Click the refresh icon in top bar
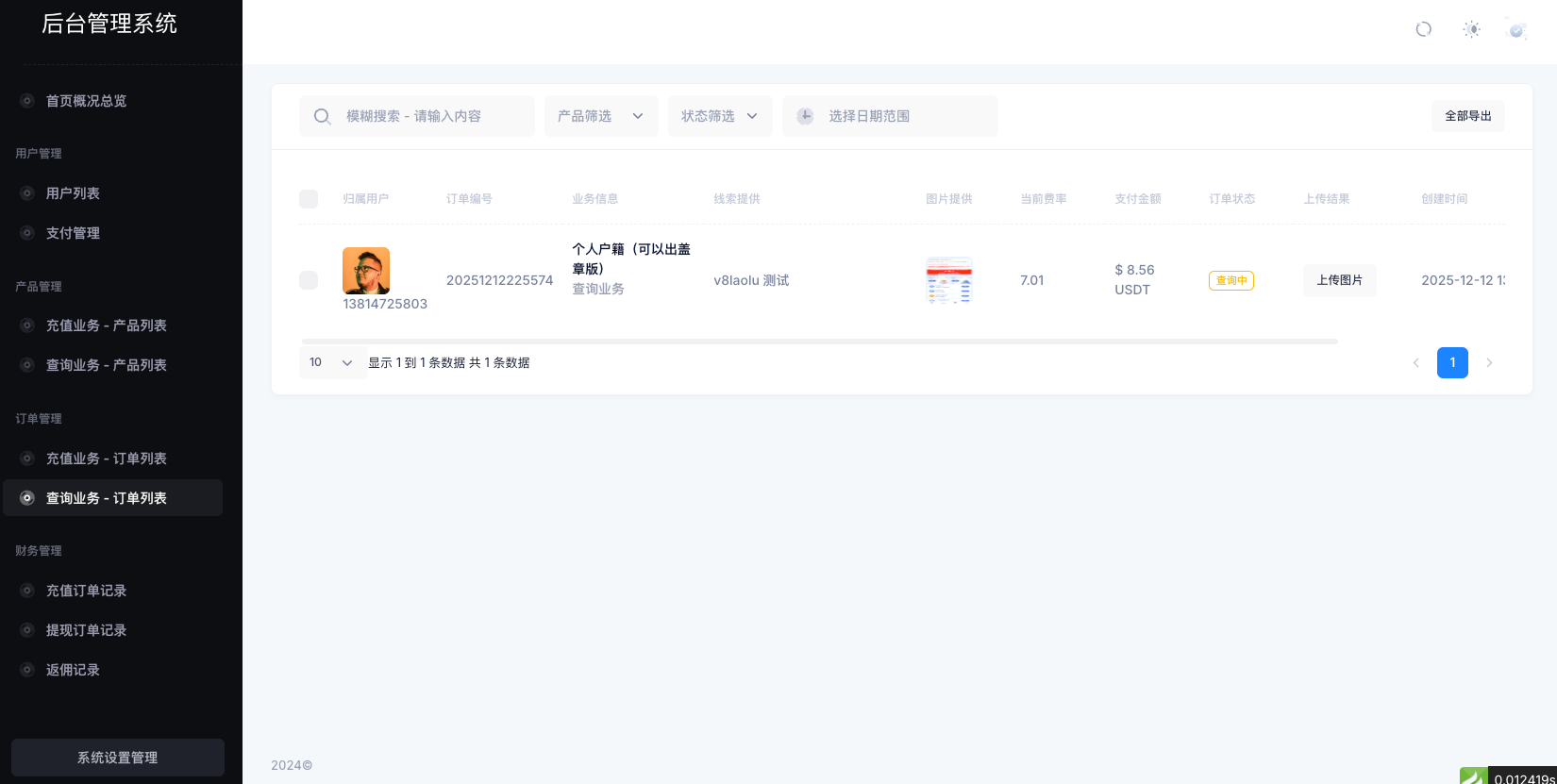1557x784 pixels. (x=1423, y=29)
